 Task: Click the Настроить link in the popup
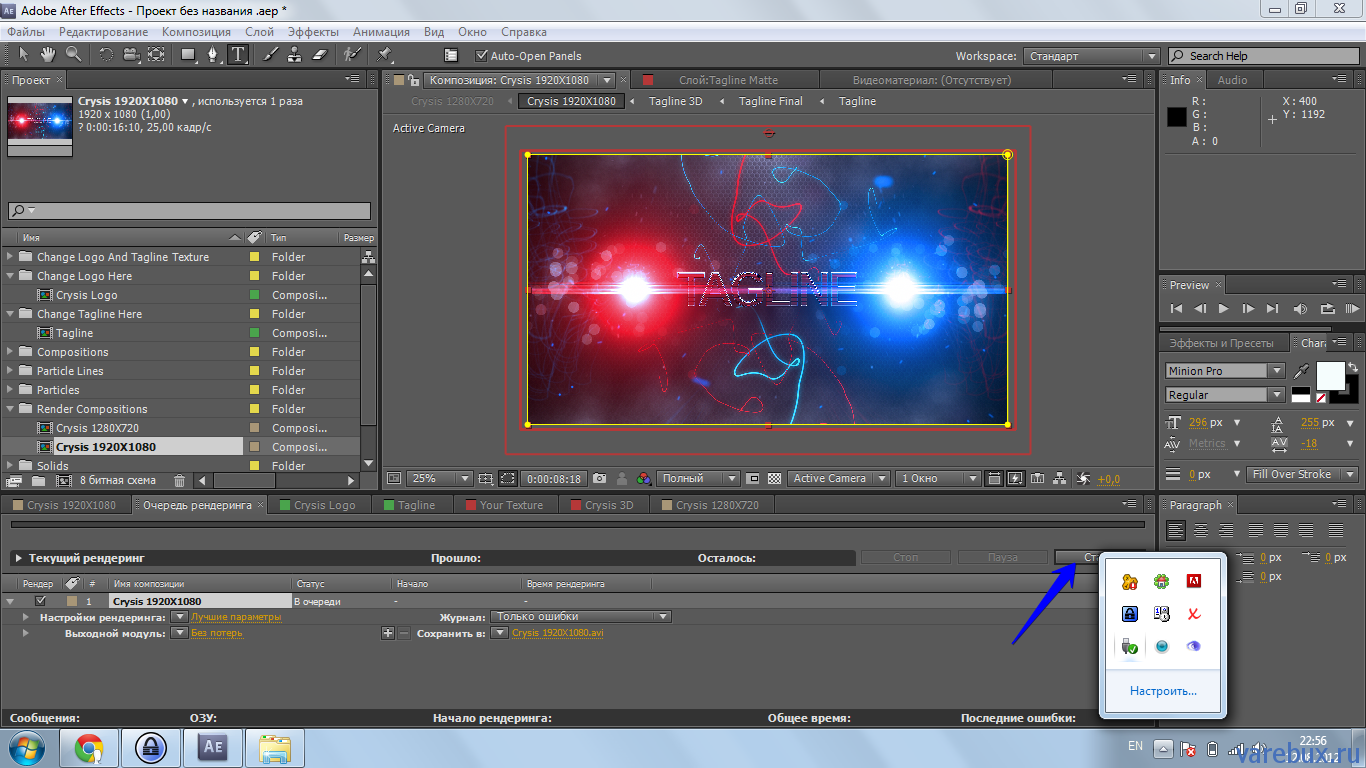[x=1163, y=690]
